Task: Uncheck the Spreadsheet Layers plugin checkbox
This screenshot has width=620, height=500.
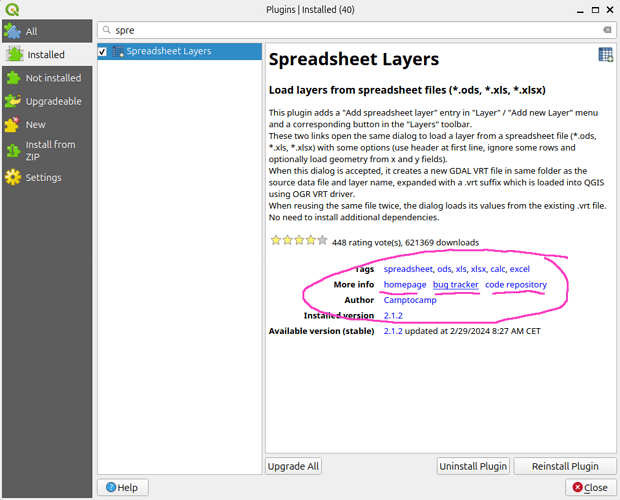Action: pyautogui.click(x=102, y=52)
